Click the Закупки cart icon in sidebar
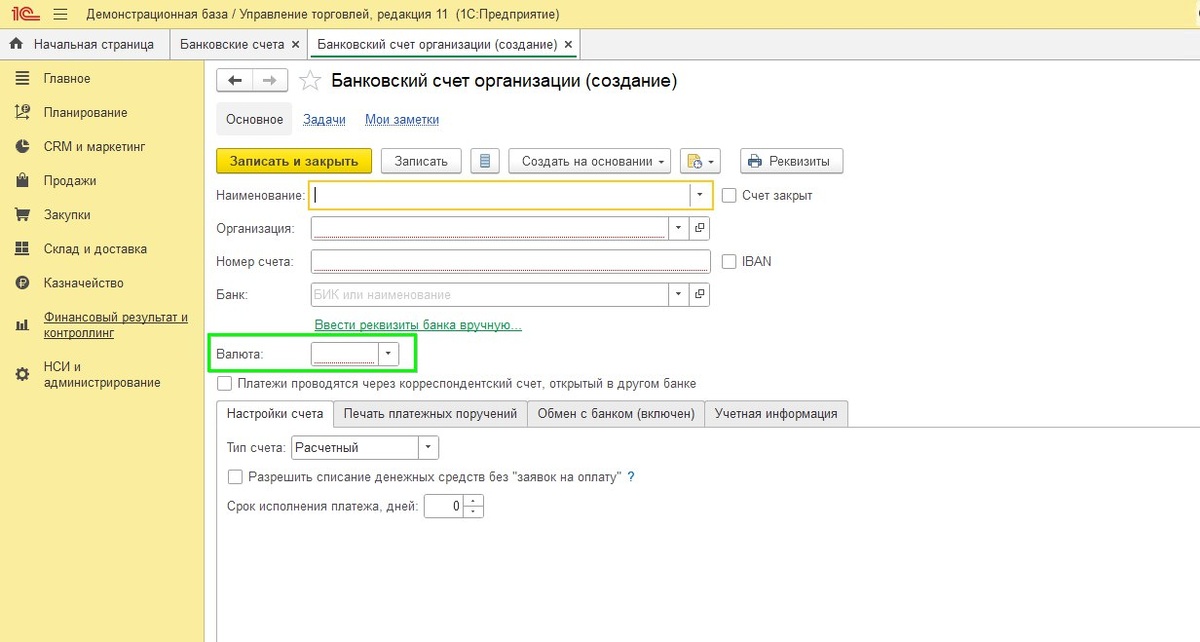Image resolution: width=1200 pixels, height=642 pixels. [x=22, y=215]
